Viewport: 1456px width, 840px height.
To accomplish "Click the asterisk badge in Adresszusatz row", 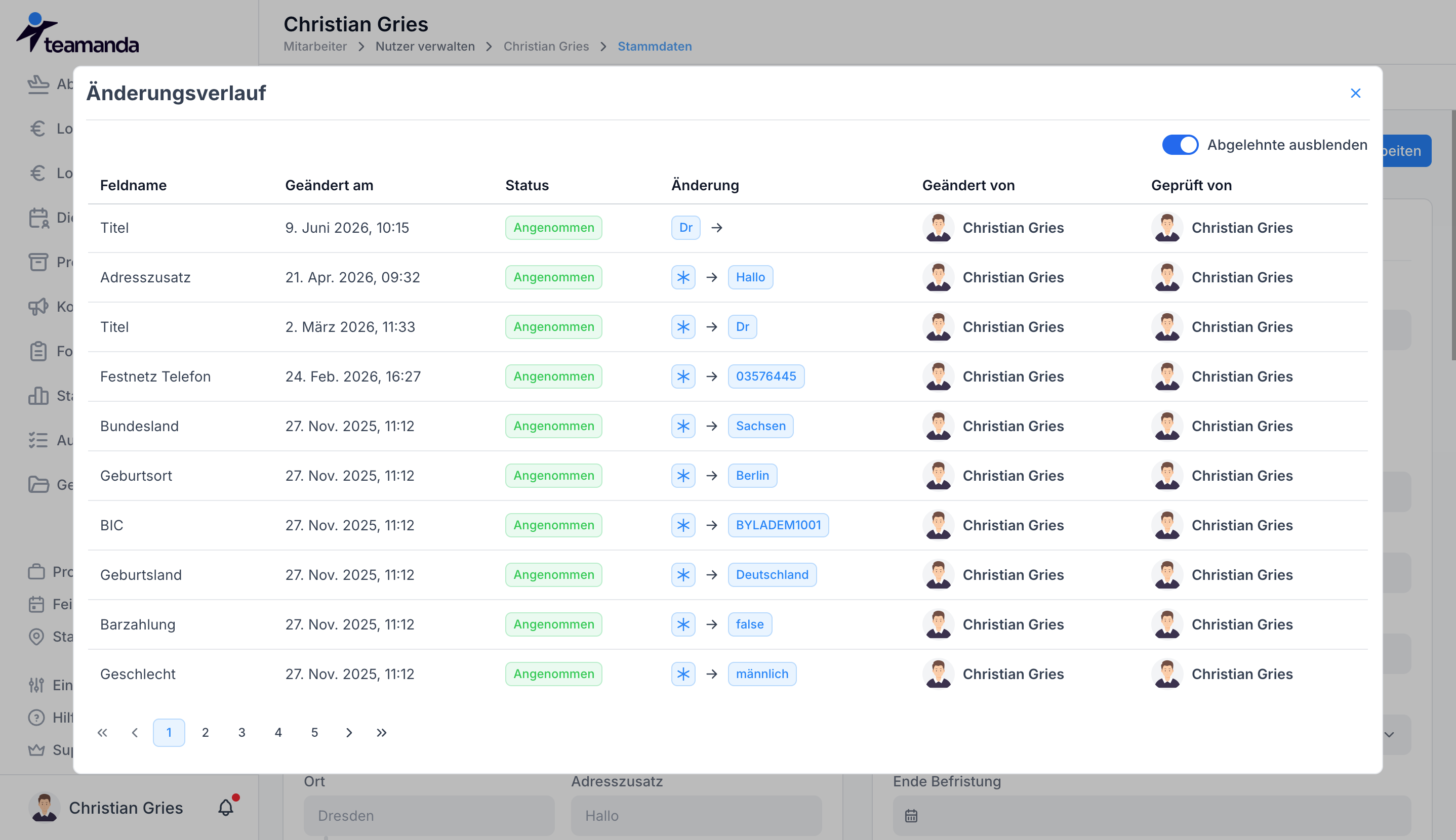I will point(683,277).
